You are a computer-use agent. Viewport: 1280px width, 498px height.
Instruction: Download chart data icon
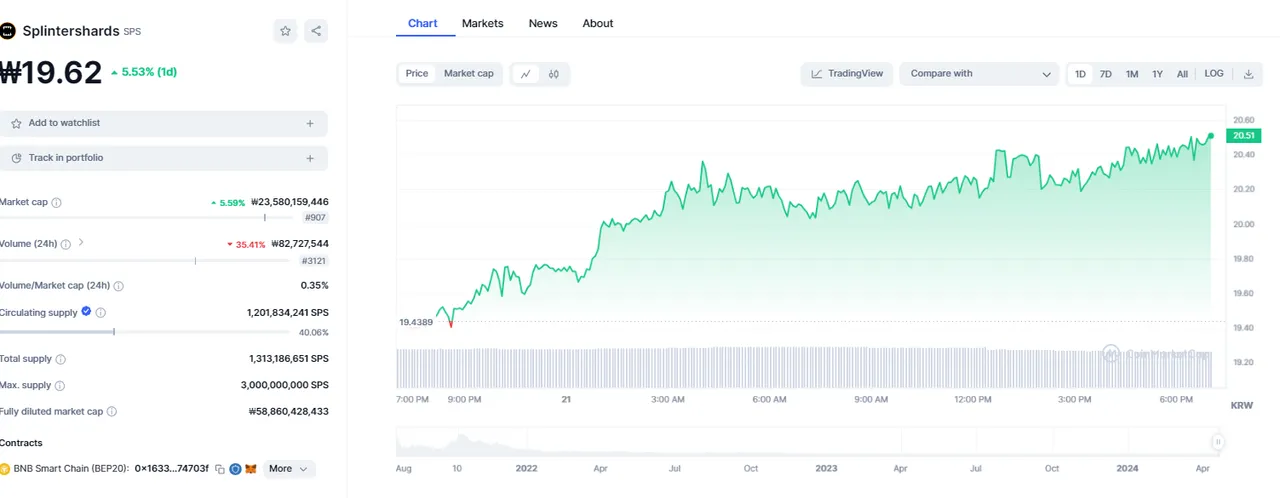(1248, 74)
